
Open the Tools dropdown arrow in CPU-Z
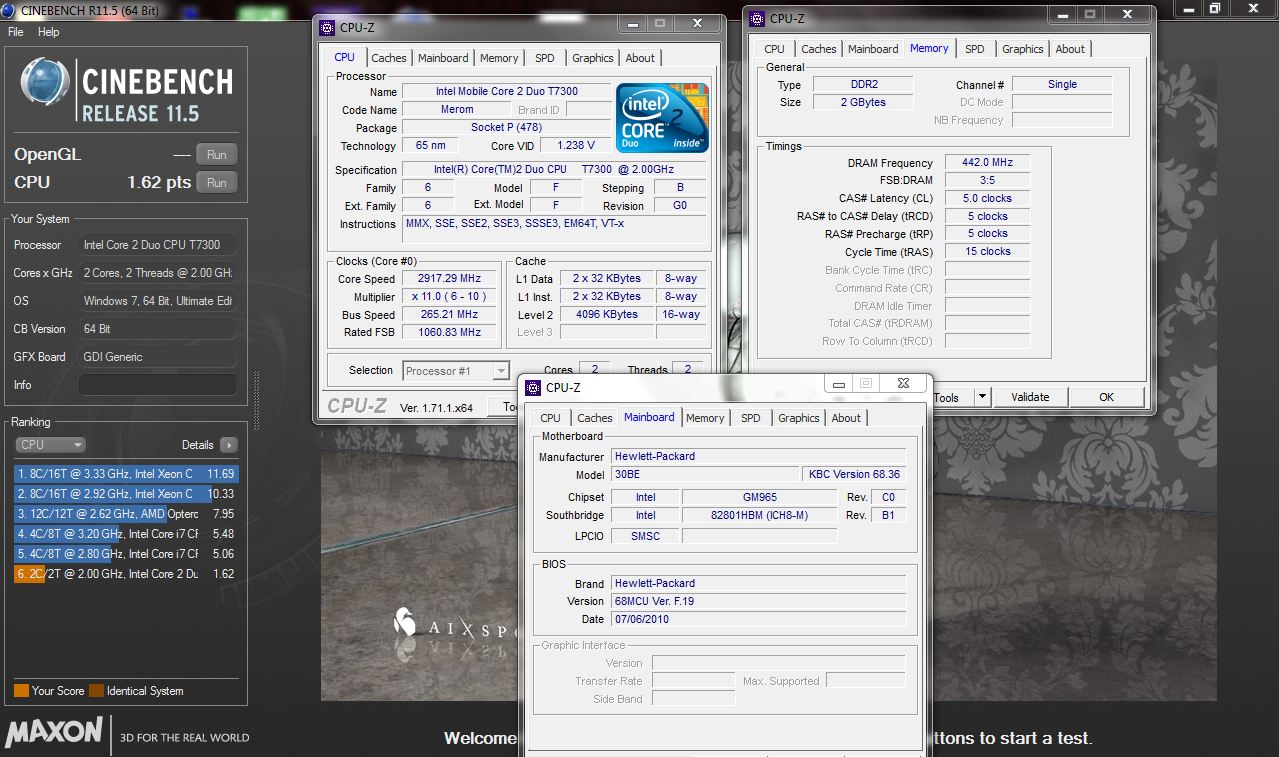(982, 397)
